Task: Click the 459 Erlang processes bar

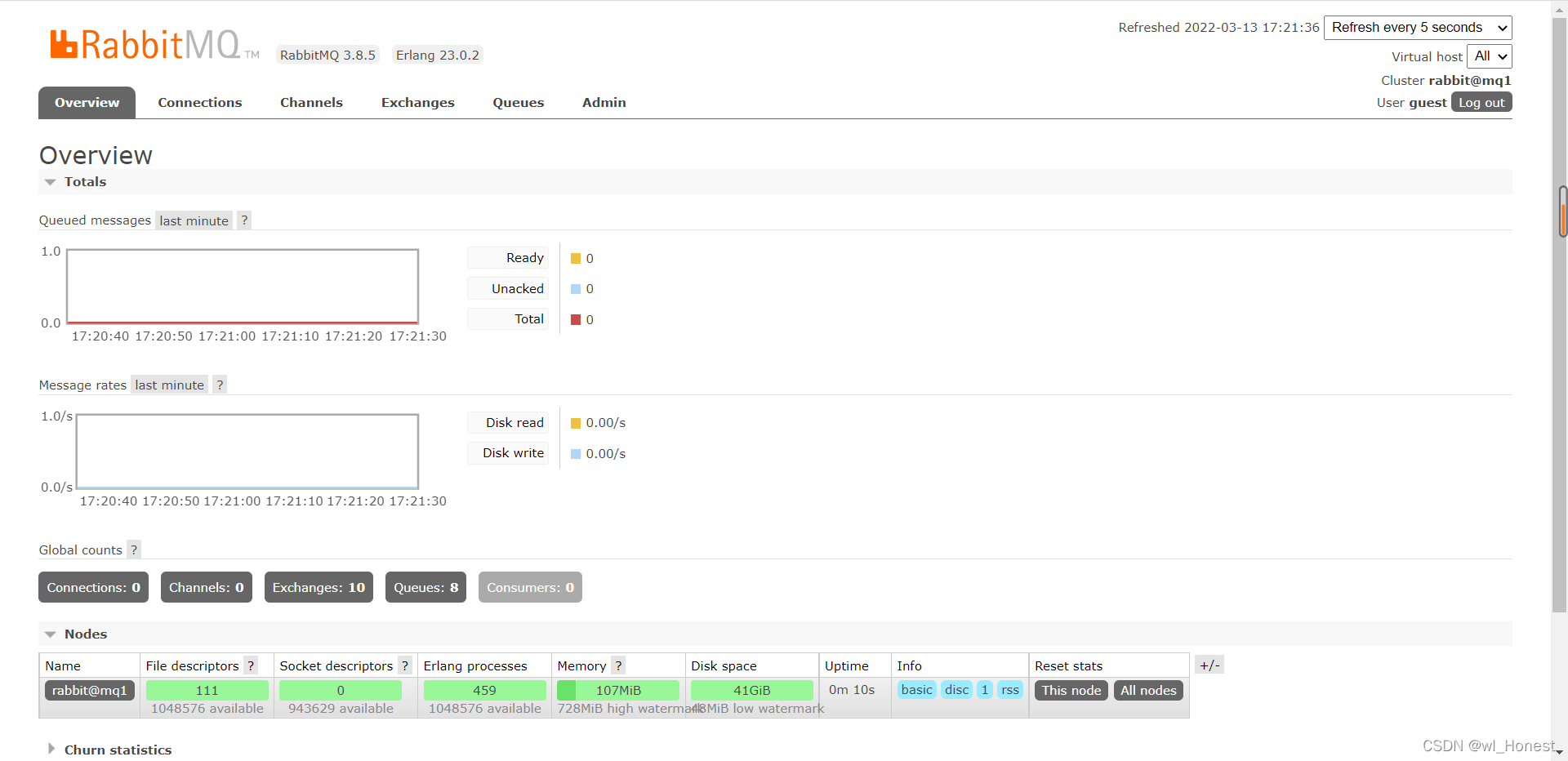Action: (485, 690)
